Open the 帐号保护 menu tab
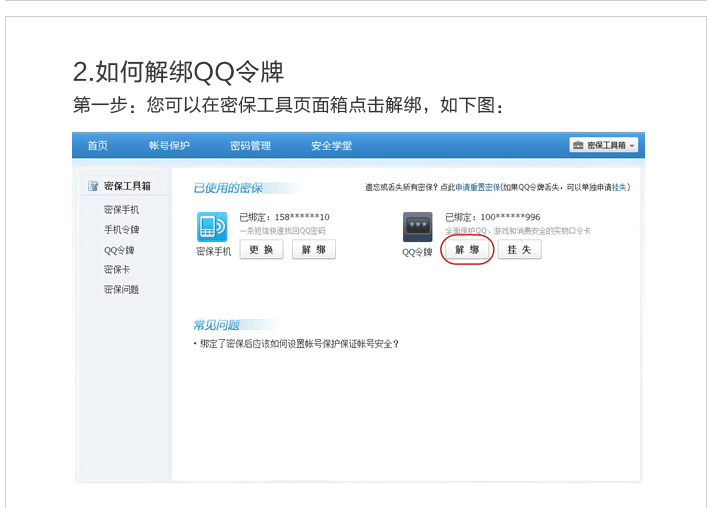 point(169,145)
